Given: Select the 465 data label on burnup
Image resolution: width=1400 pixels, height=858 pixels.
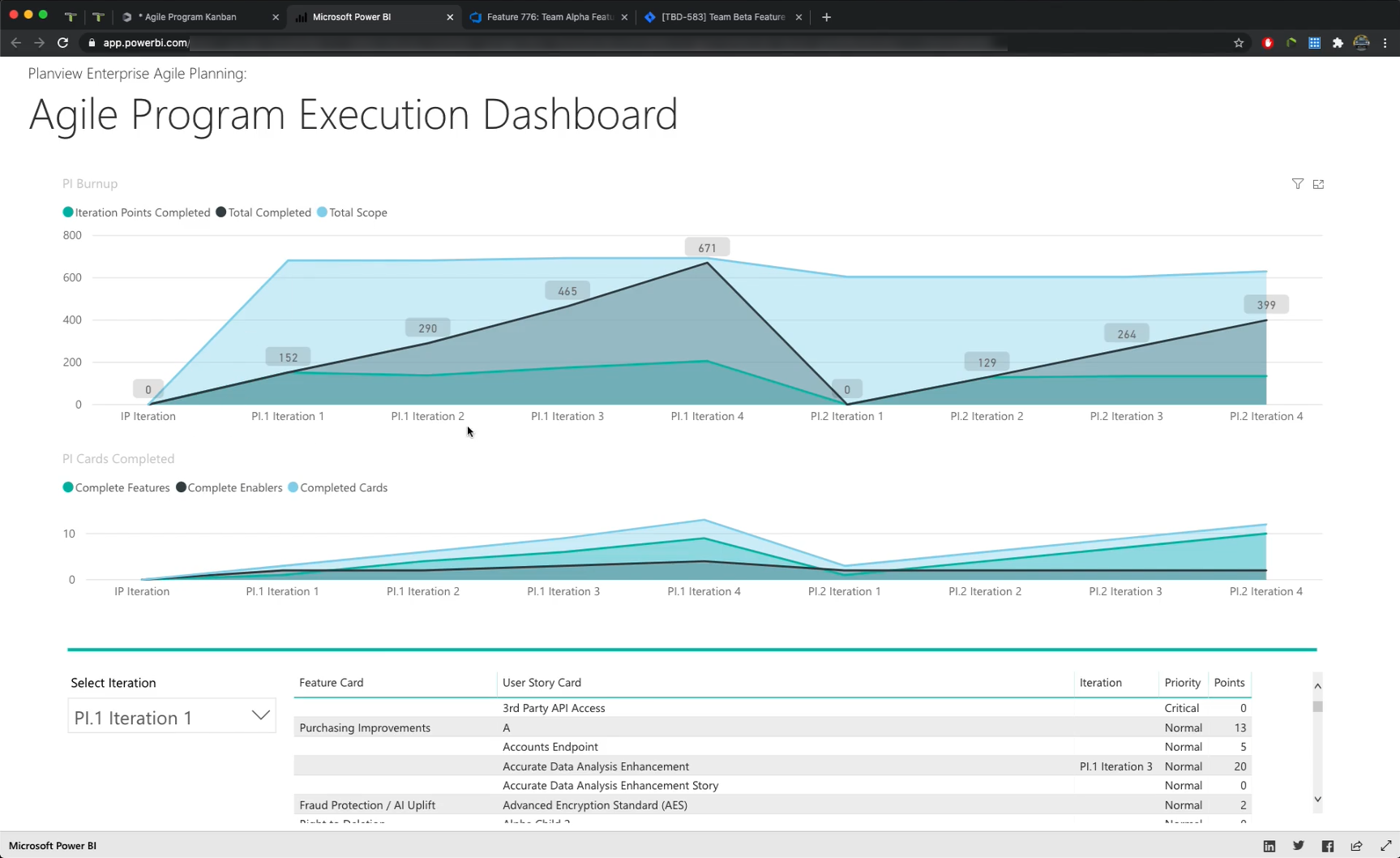Looking at the screenshot, I should click(567, 291).
